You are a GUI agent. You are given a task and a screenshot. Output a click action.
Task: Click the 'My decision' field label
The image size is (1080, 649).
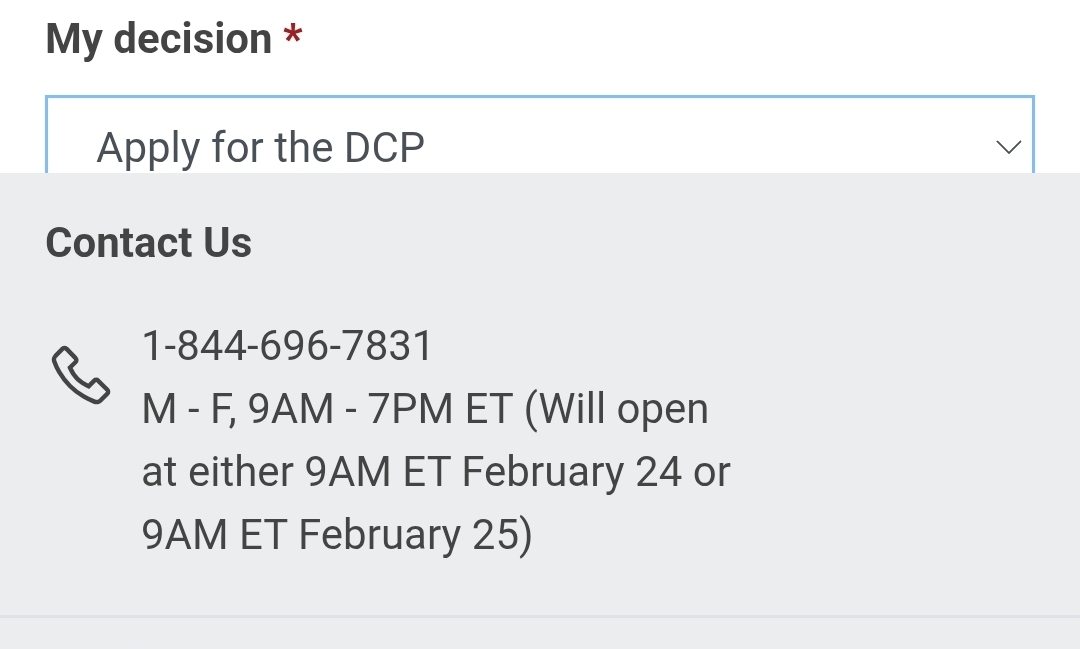pos(159,39)
